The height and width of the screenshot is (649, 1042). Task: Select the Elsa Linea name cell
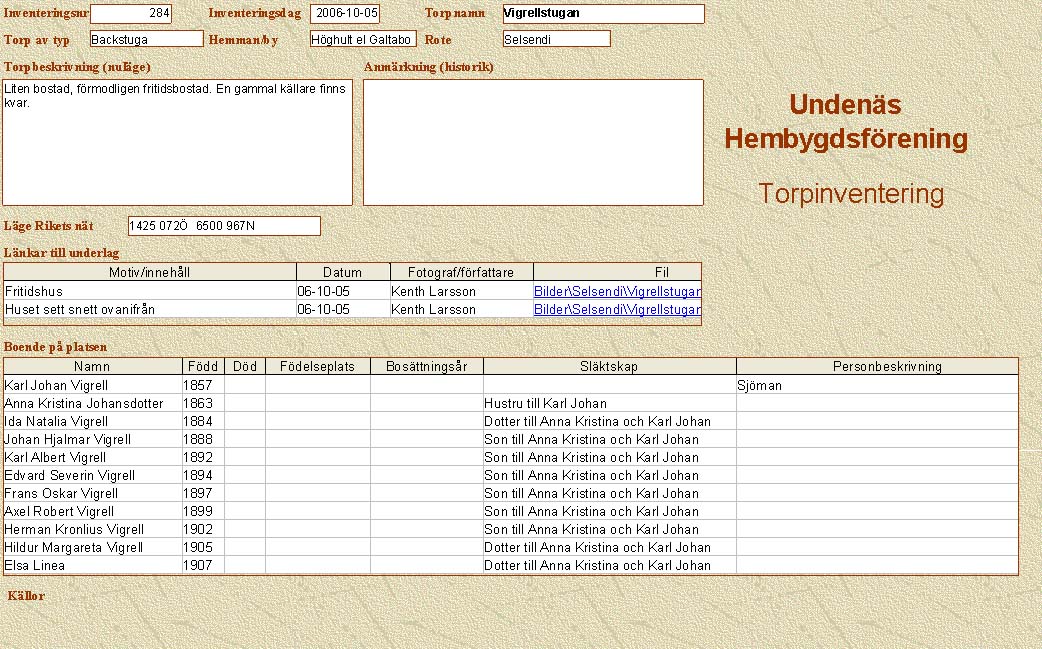tap(92, 565)
